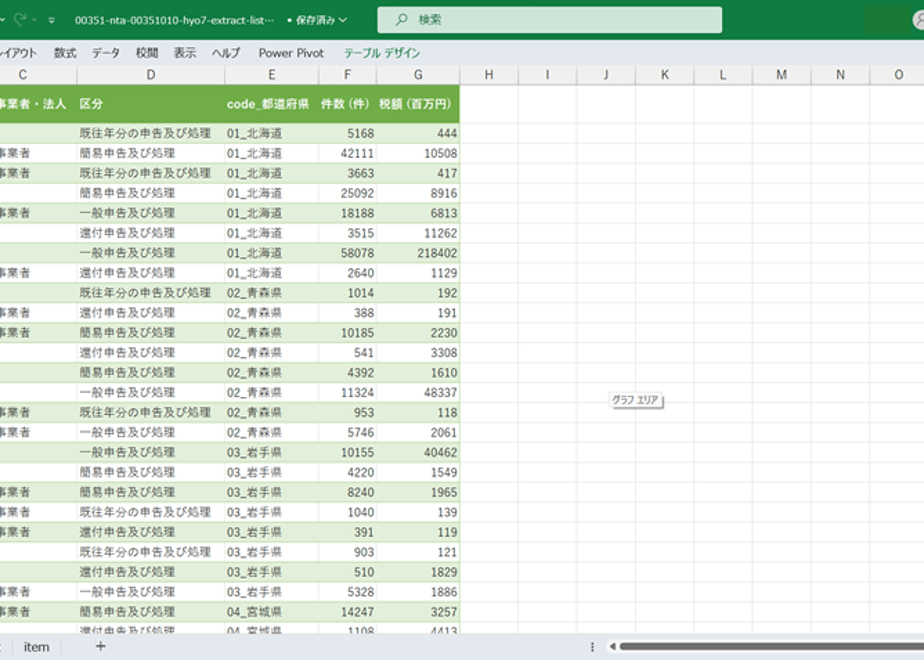This screenshot has height=660, width=924.
Task: Open the ヘルプ tab
Action: click(x=226, y=53)
